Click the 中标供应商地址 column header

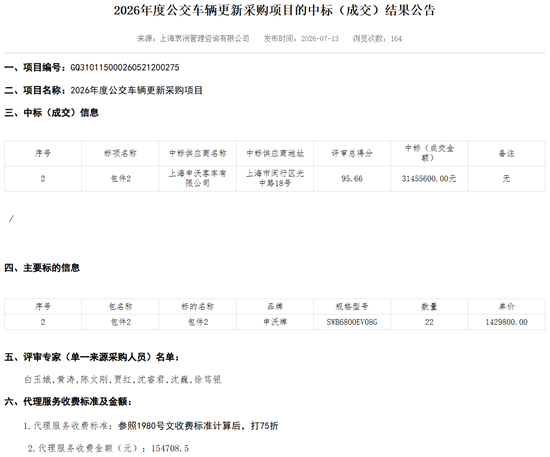(275, 153)
